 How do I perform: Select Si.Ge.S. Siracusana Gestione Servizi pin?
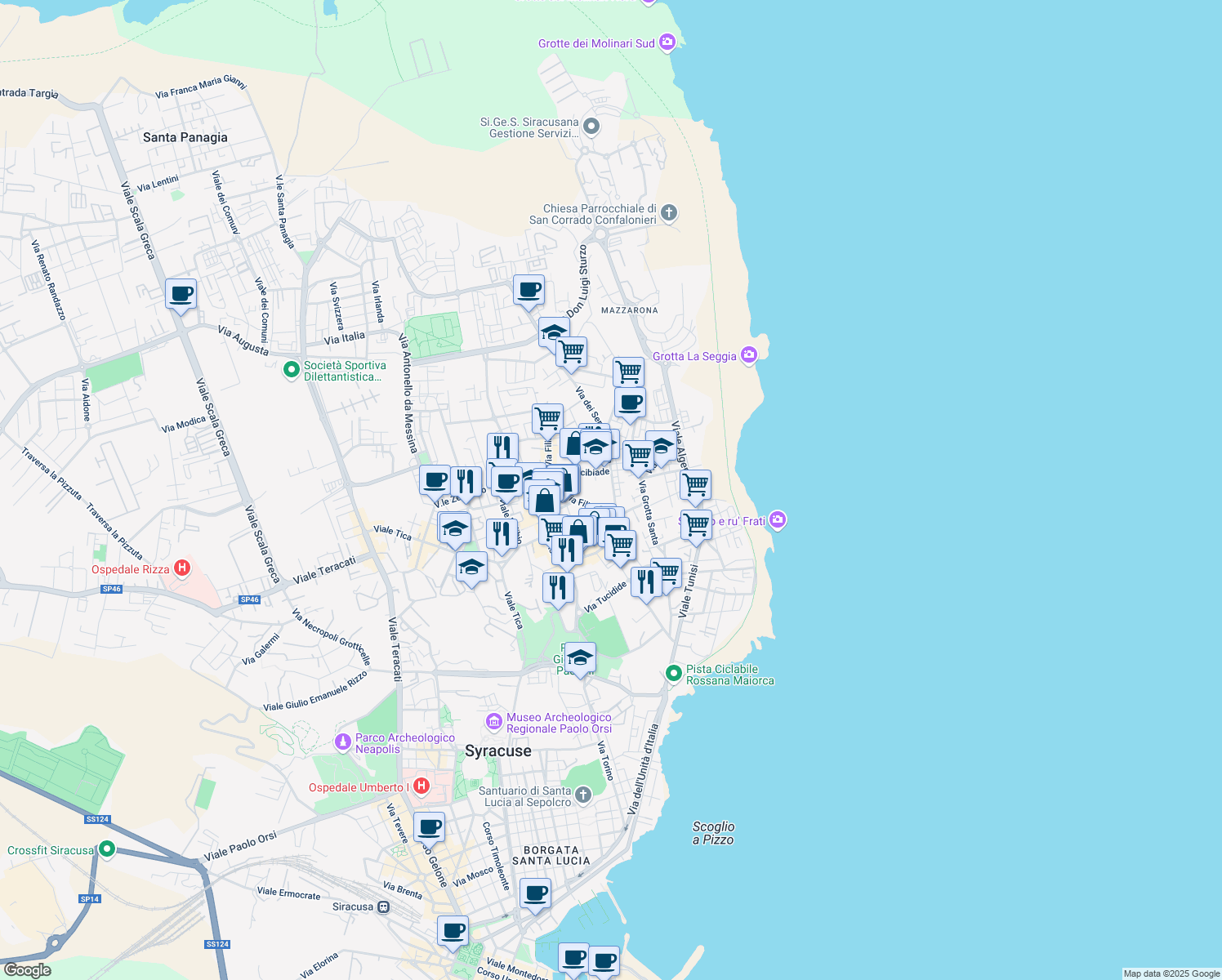click(x=591, y=127)
